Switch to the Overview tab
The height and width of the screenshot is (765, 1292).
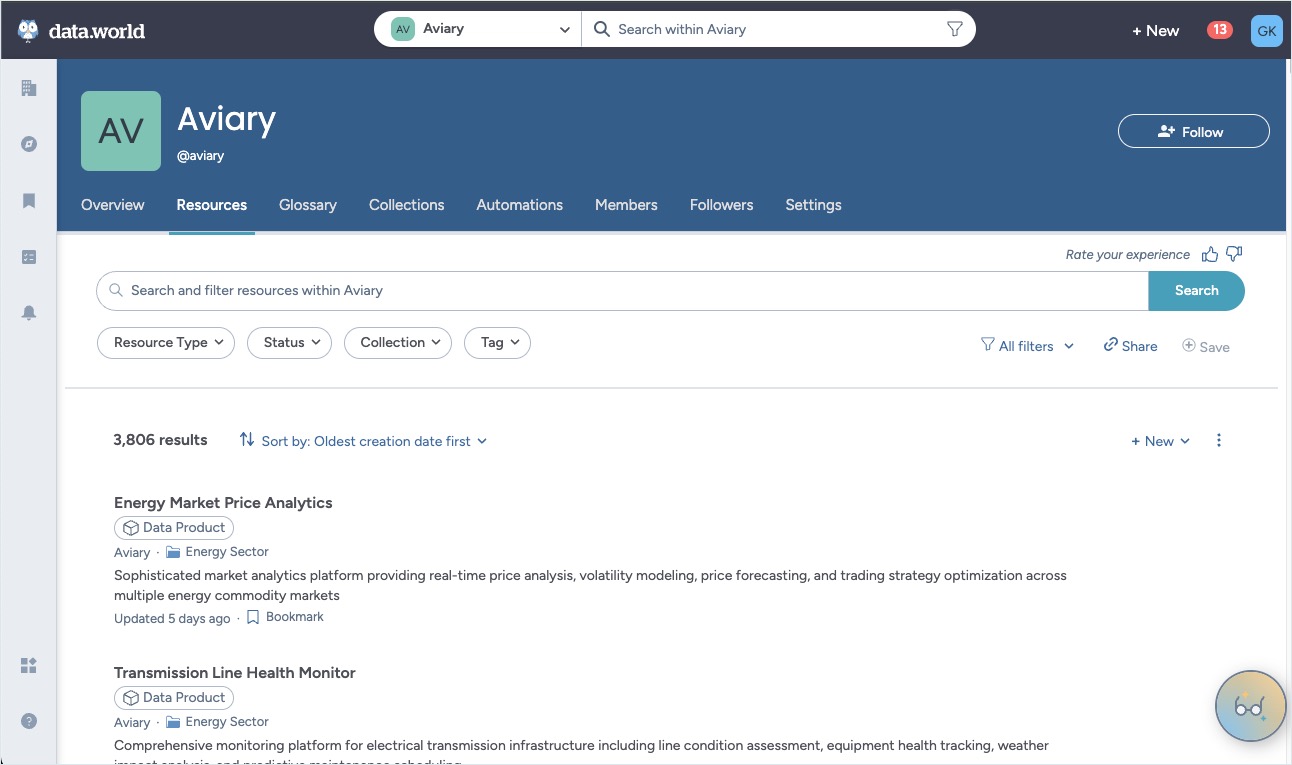point(113,205)
